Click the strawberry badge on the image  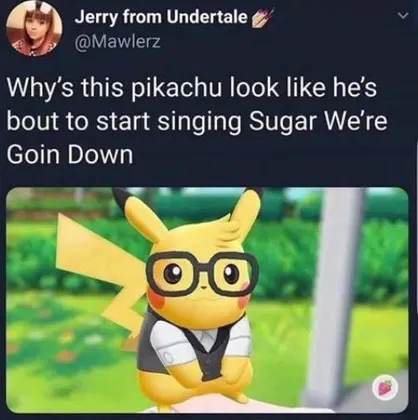pyautogui.click(x=385, y=389)
